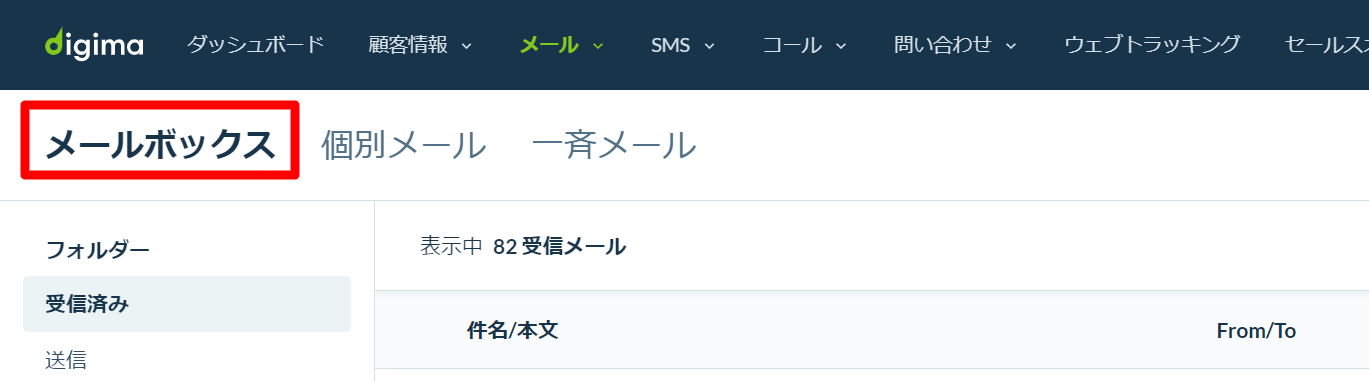1369x382 pixels.
Task: Click the メール label in the top navigation
Action: (x=549, y=45)
